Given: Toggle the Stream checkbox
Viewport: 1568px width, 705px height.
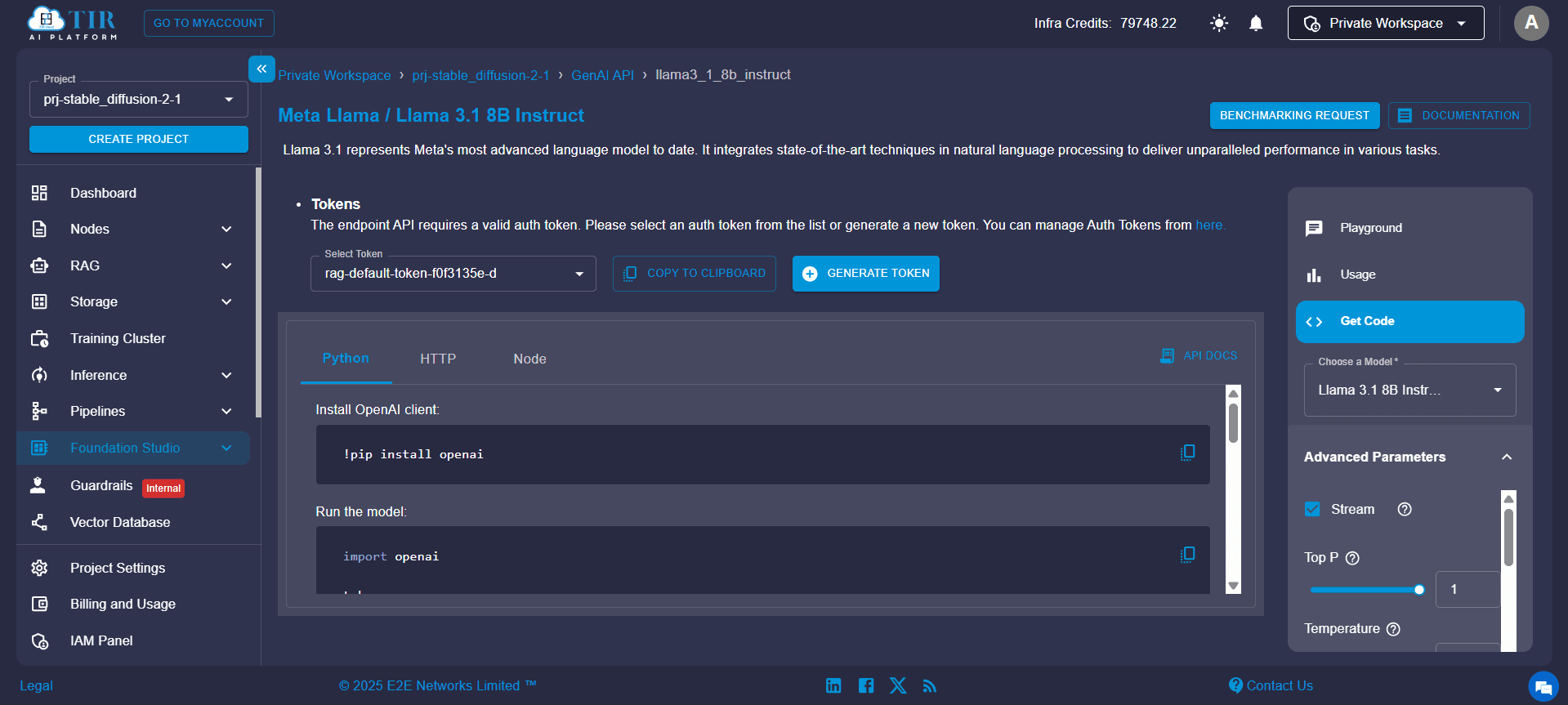Looking at the screenshot, I should (x=1312, y=509).
